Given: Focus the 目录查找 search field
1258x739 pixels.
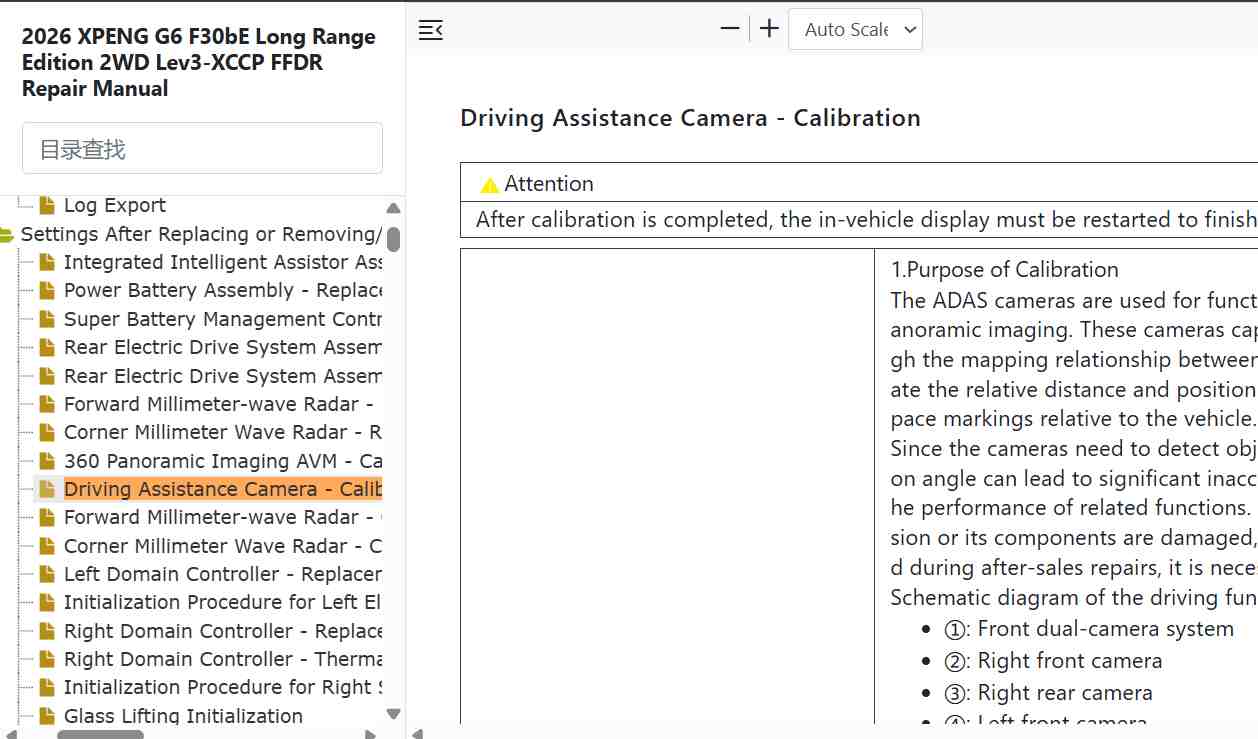Looking at the screenshot, I should [202, 148].
